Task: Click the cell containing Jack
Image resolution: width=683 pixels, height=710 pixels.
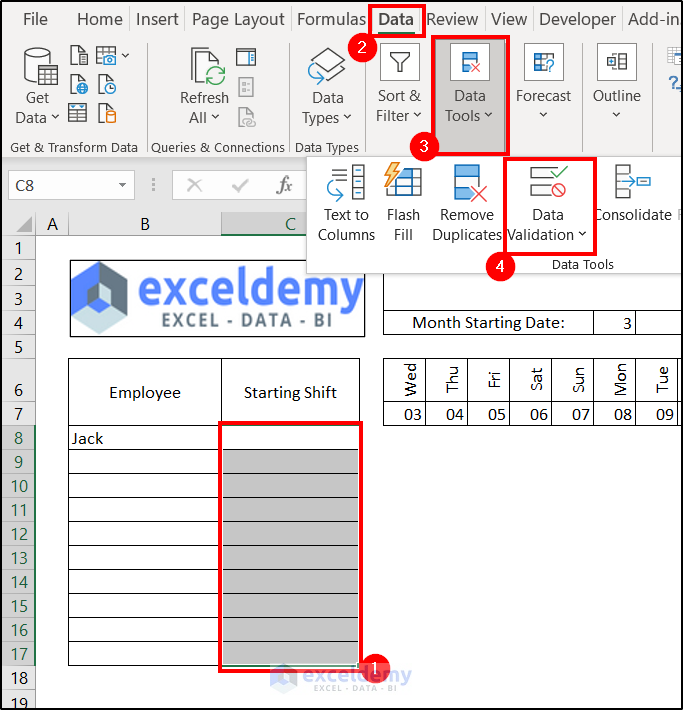Action: (145, 438)
